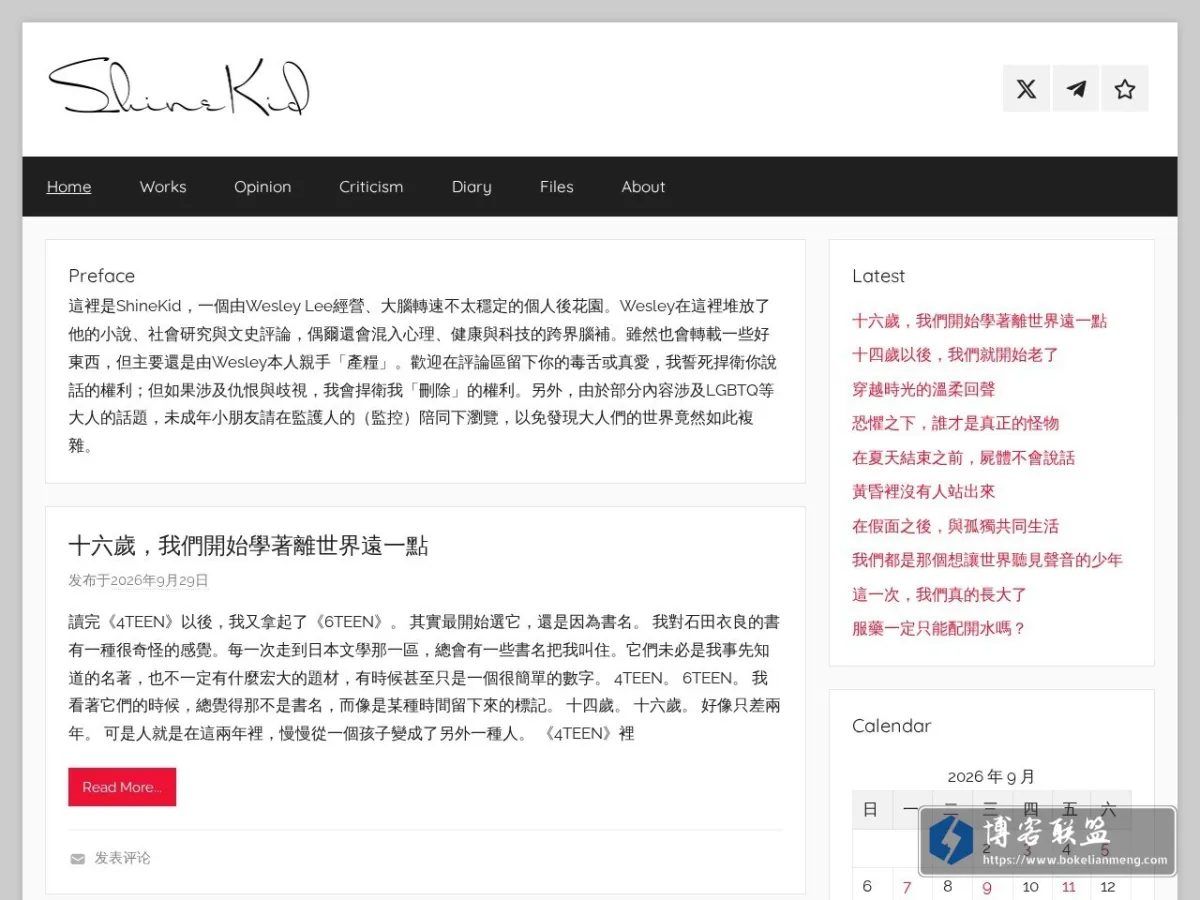Open the X (Twitter) social icon
Image resolution: width=1200 pixels, height=900 pixels.
coord(1026,88)
